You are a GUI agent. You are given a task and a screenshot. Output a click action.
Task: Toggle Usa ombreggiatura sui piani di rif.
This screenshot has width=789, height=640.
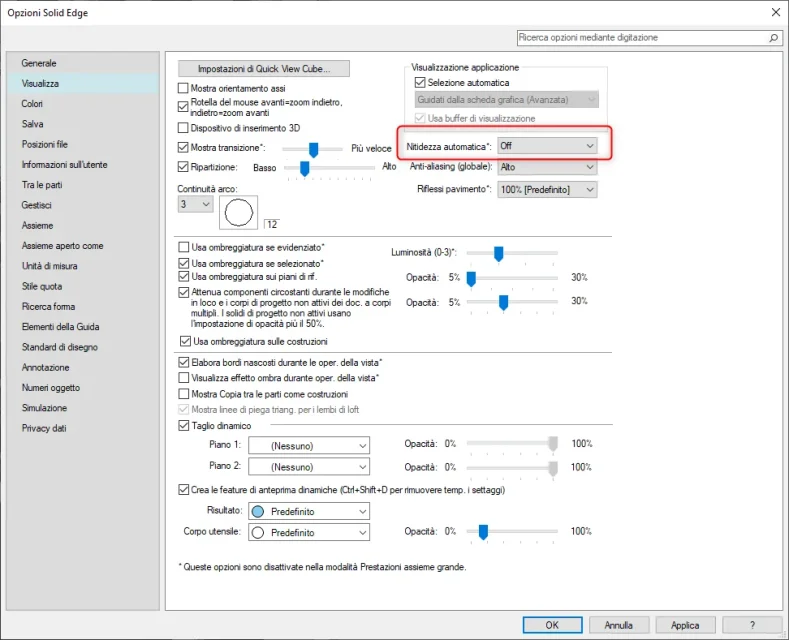click(184, 276)
